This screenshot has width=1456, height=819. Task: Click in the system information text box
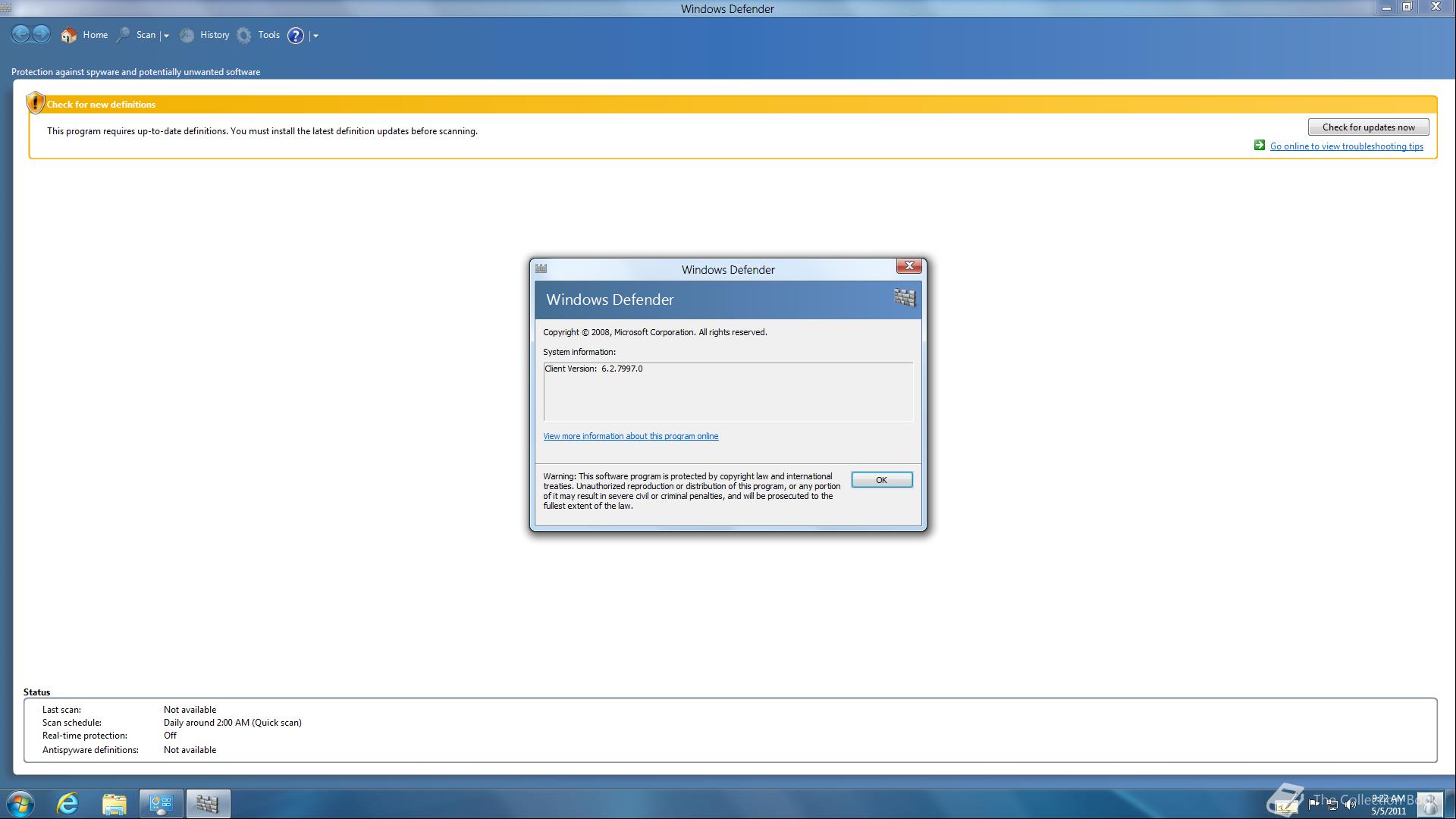coord(728,391)
